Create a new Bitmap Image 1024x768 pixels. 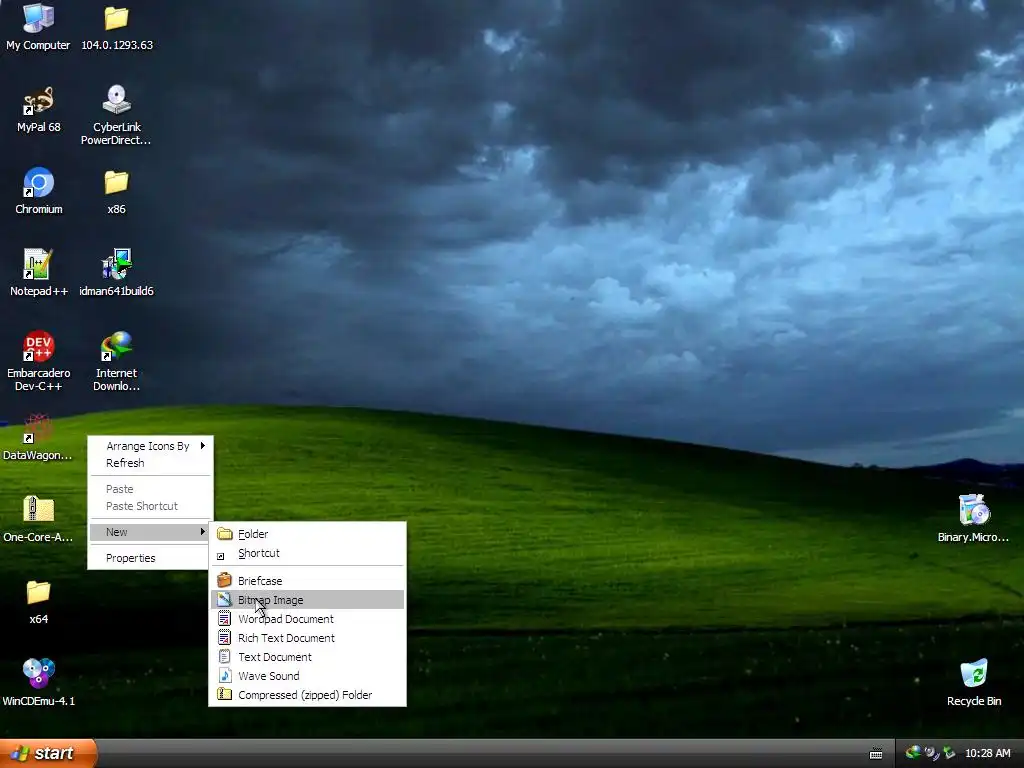[308, 600]
